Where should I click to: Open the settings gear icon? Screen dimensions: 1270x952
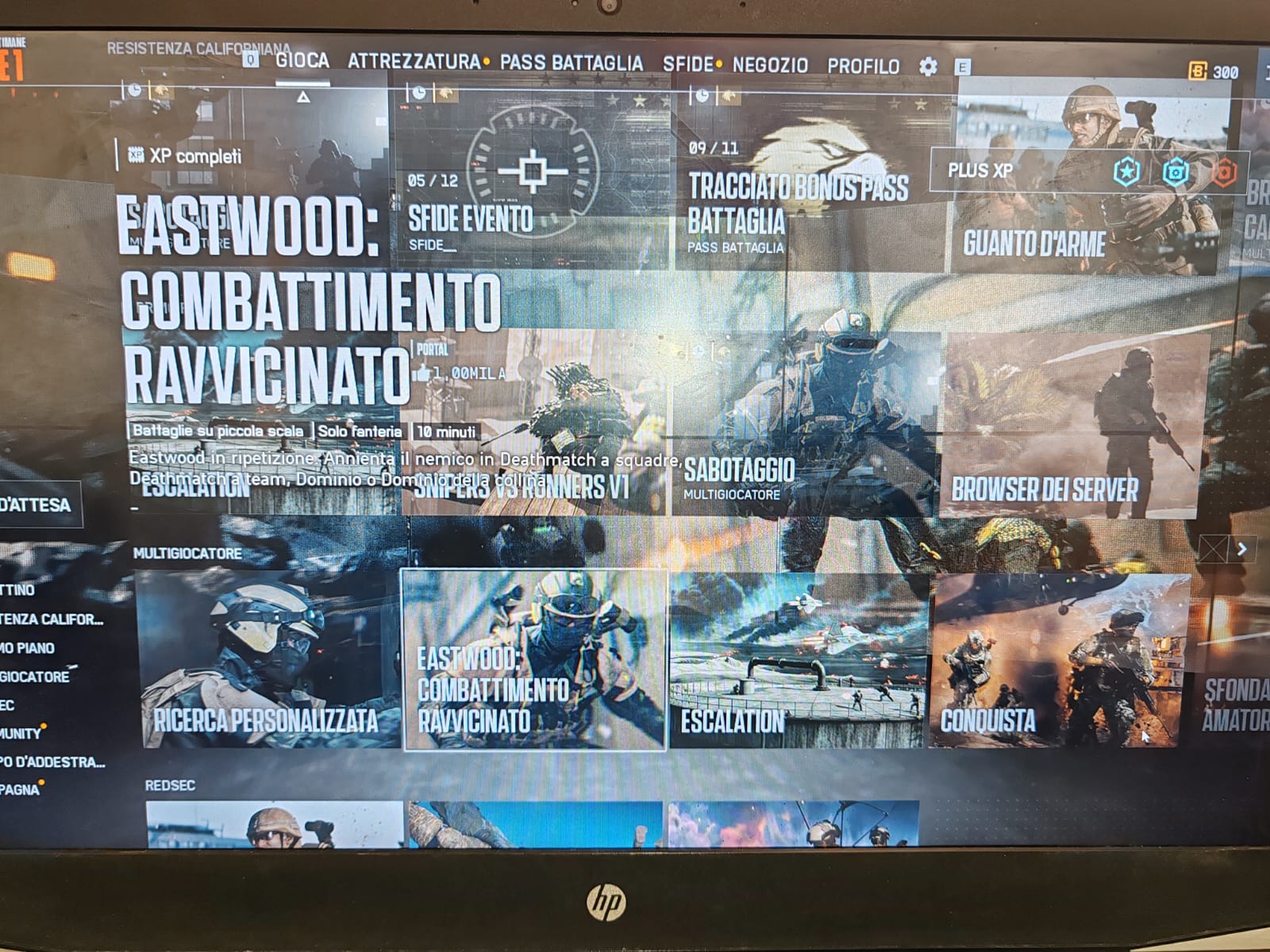click(x=927, y=67)
